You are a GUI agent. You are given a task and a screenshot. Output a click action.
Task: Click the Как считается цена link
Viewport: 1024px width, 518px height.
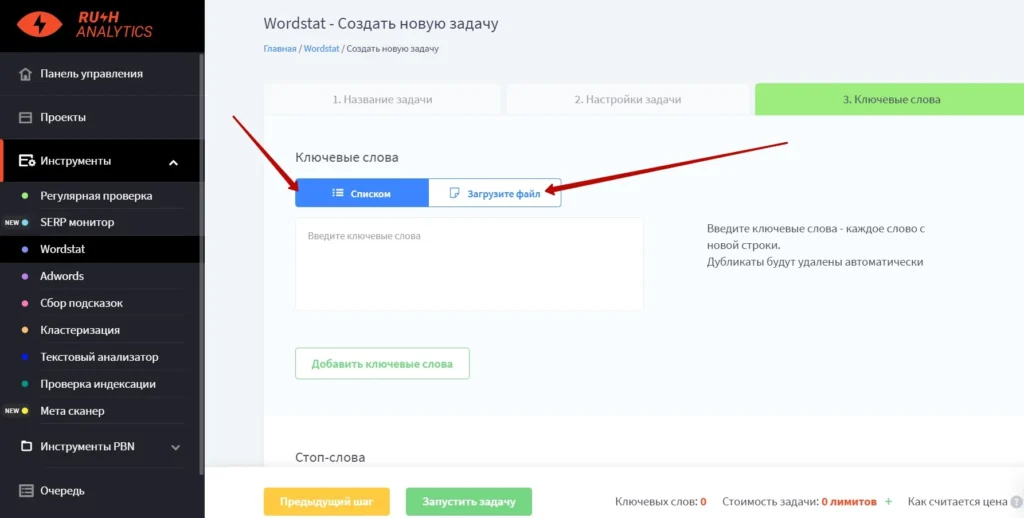(957, 502)
